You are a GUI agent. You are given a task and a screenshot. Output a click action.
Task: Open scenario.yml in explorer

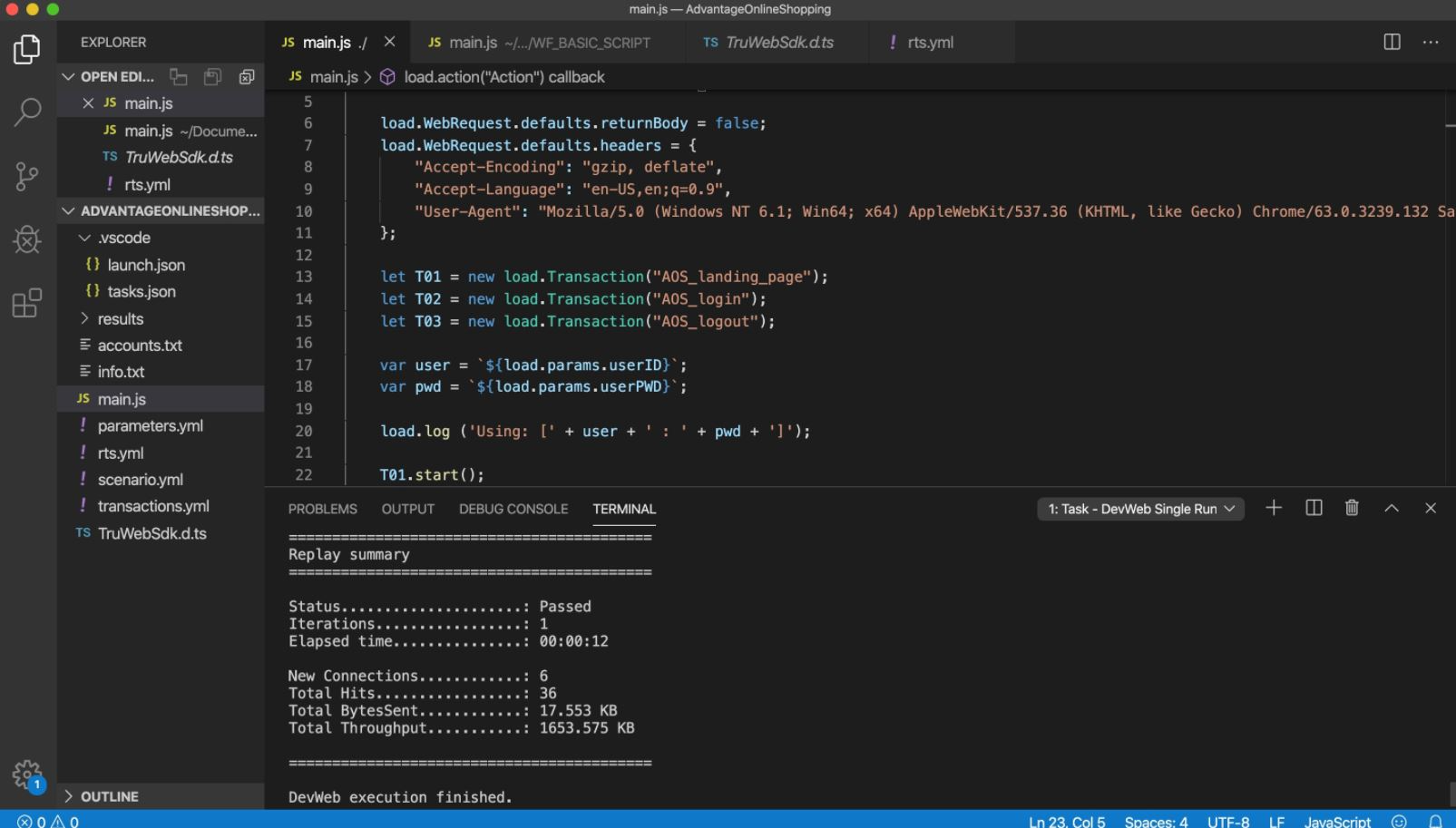pos(161,480)
